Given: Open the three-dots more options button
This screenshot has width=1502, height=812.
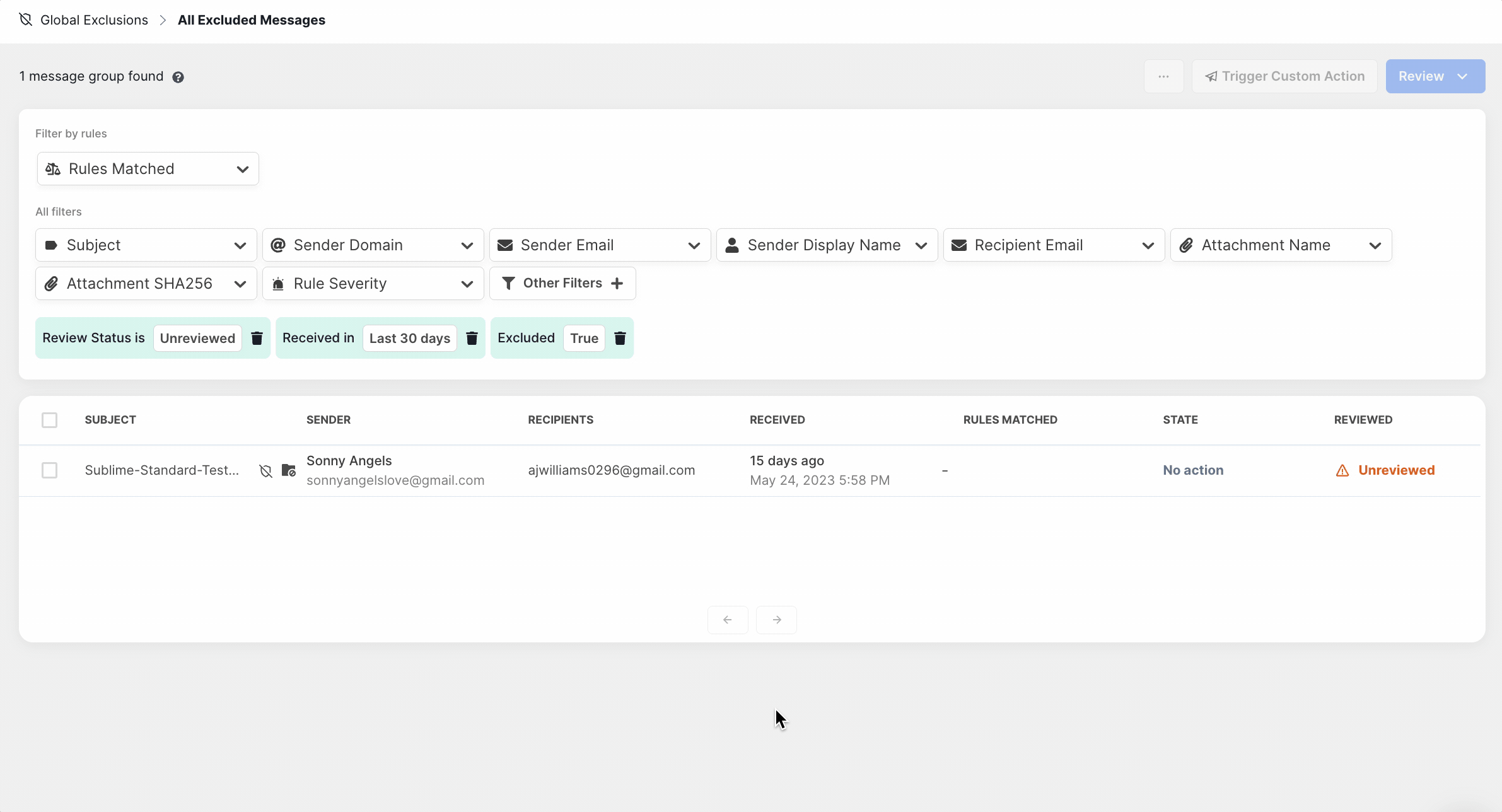Looking at the screenshot, I should [x=1163, y=76].
